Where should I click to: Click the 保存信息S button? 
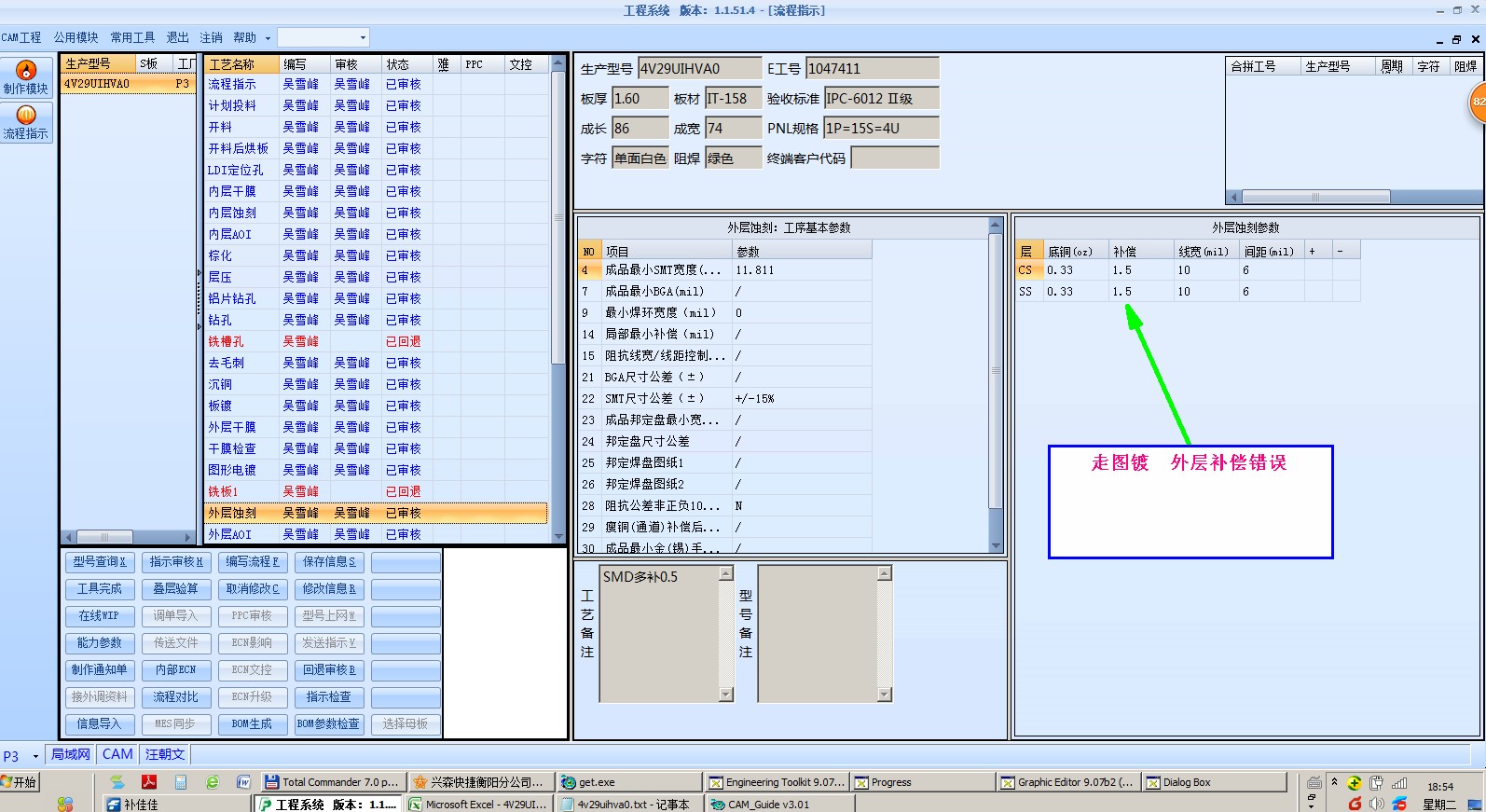[329, 562]
